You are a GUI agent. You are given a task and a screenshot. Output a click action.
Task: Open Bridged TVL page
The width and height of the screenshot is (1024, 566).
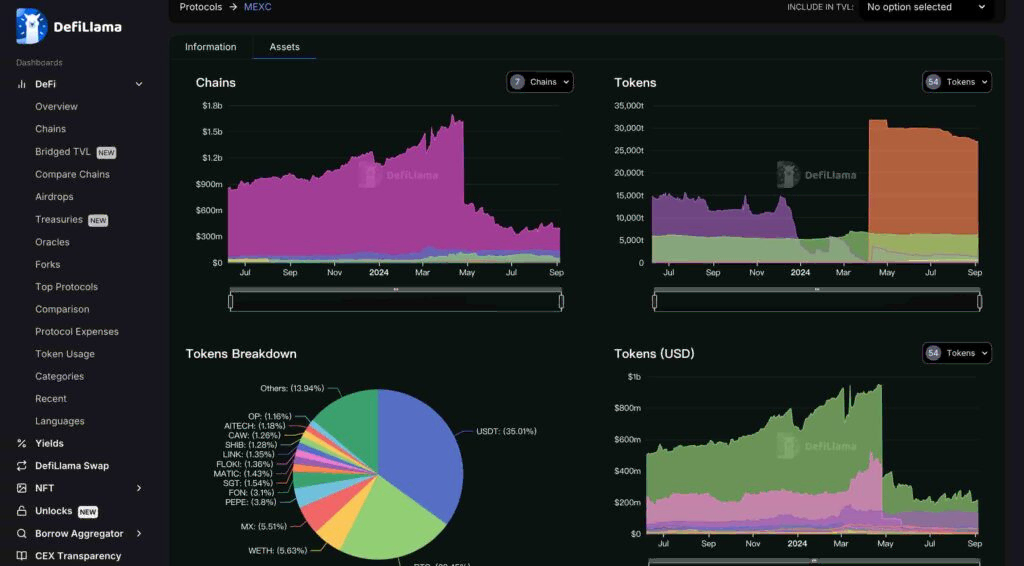click(63, 151)
